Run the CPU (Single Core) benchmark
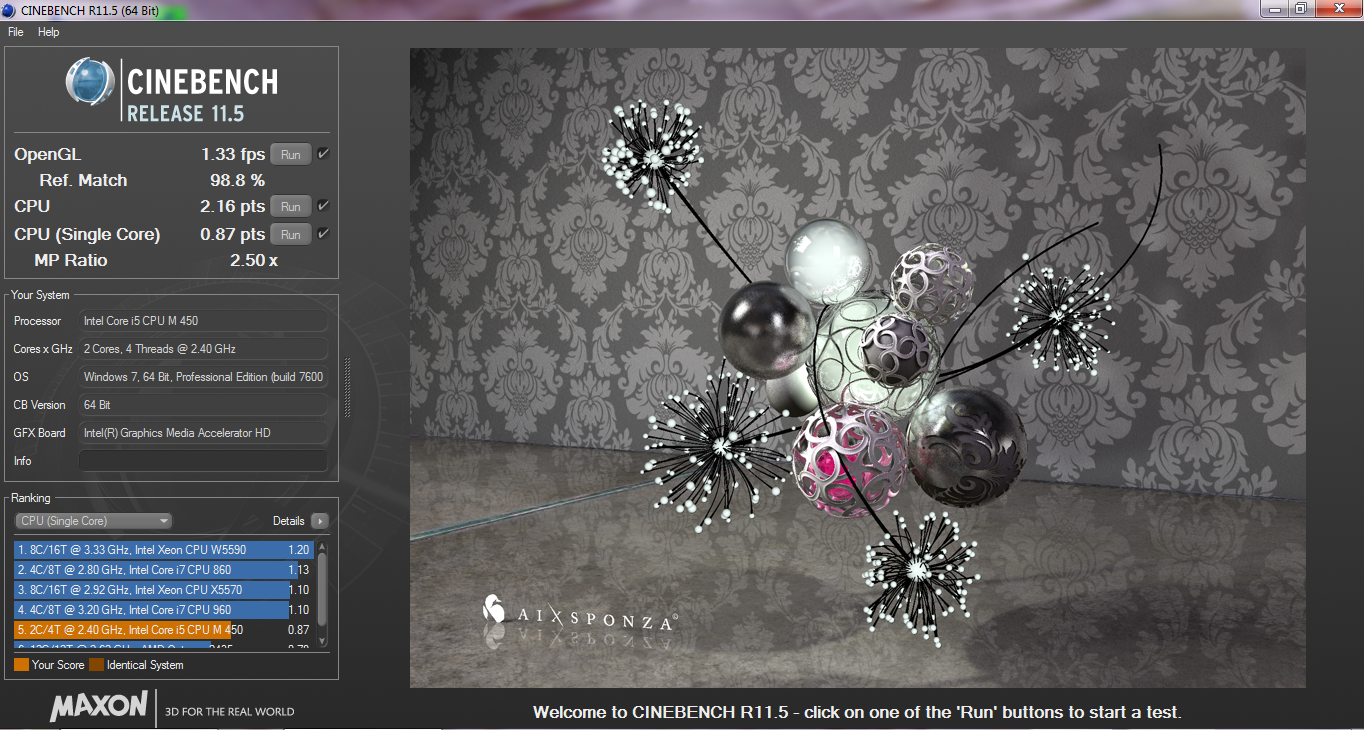 pos(290,235)
